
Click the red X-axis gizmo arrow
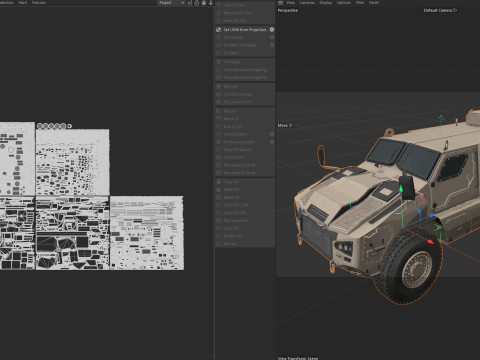click(x=430, y=241)
